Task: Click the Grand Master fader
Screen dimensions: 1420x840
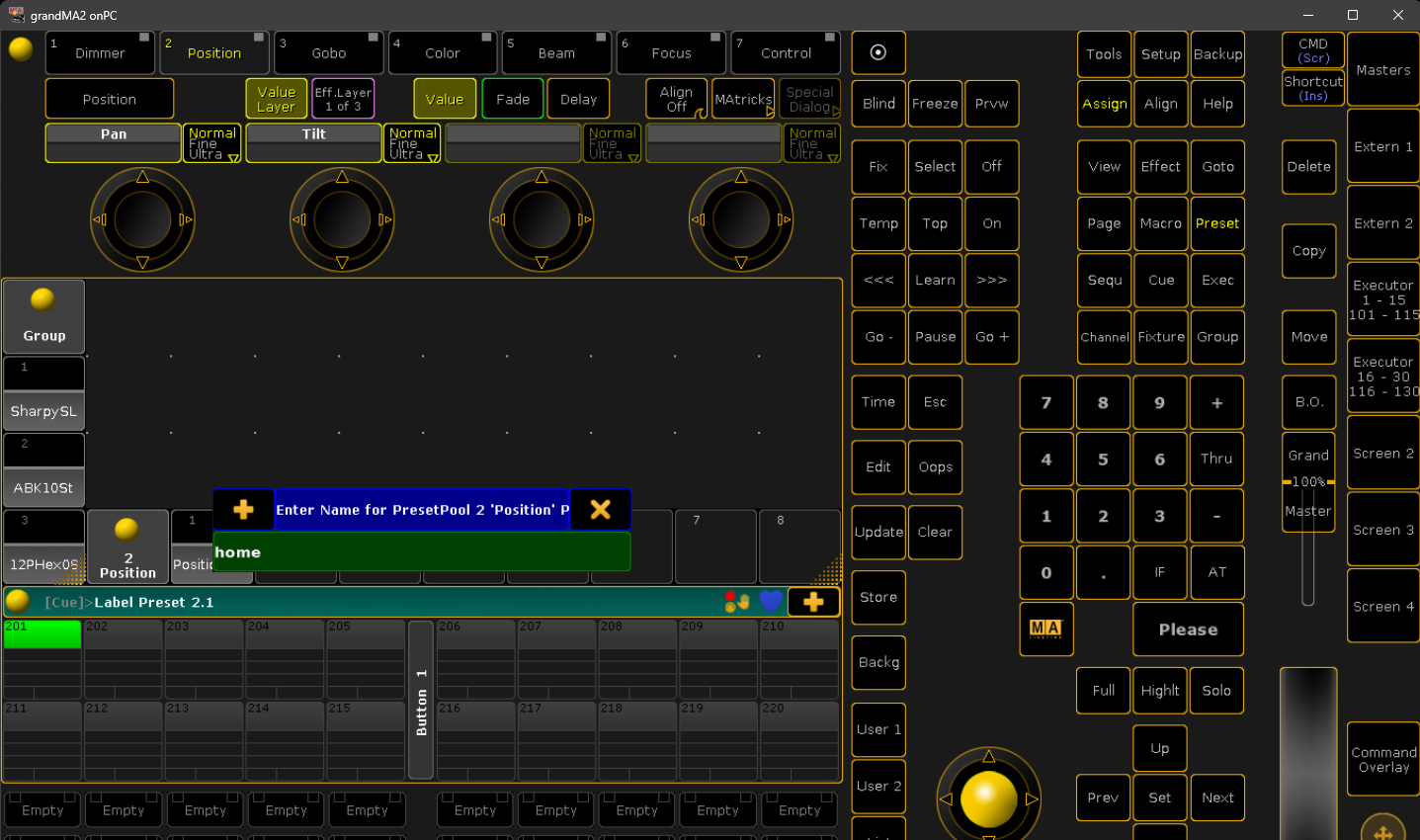Action: point(1308,481)
